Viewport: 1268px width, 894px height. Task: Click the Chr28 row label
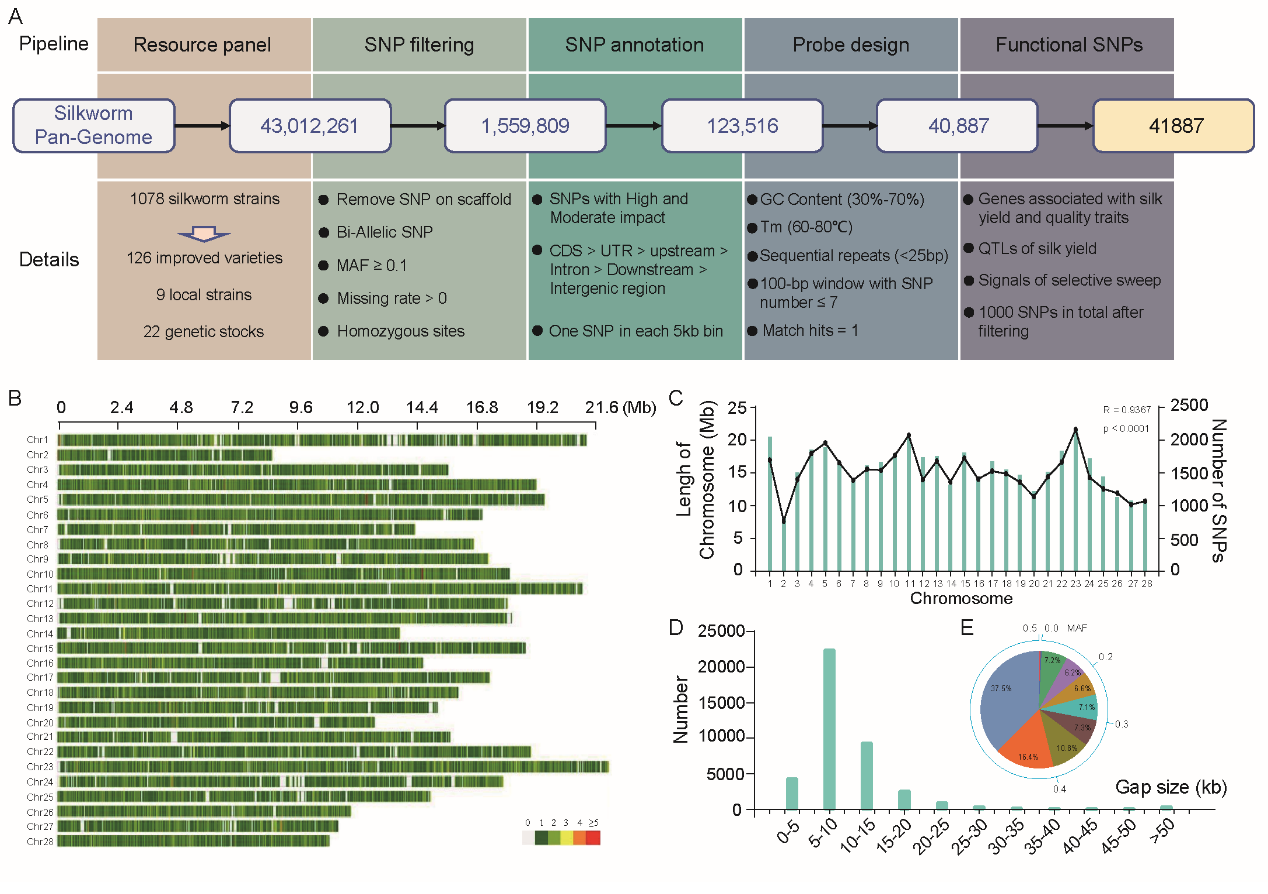tap(41, 841)
